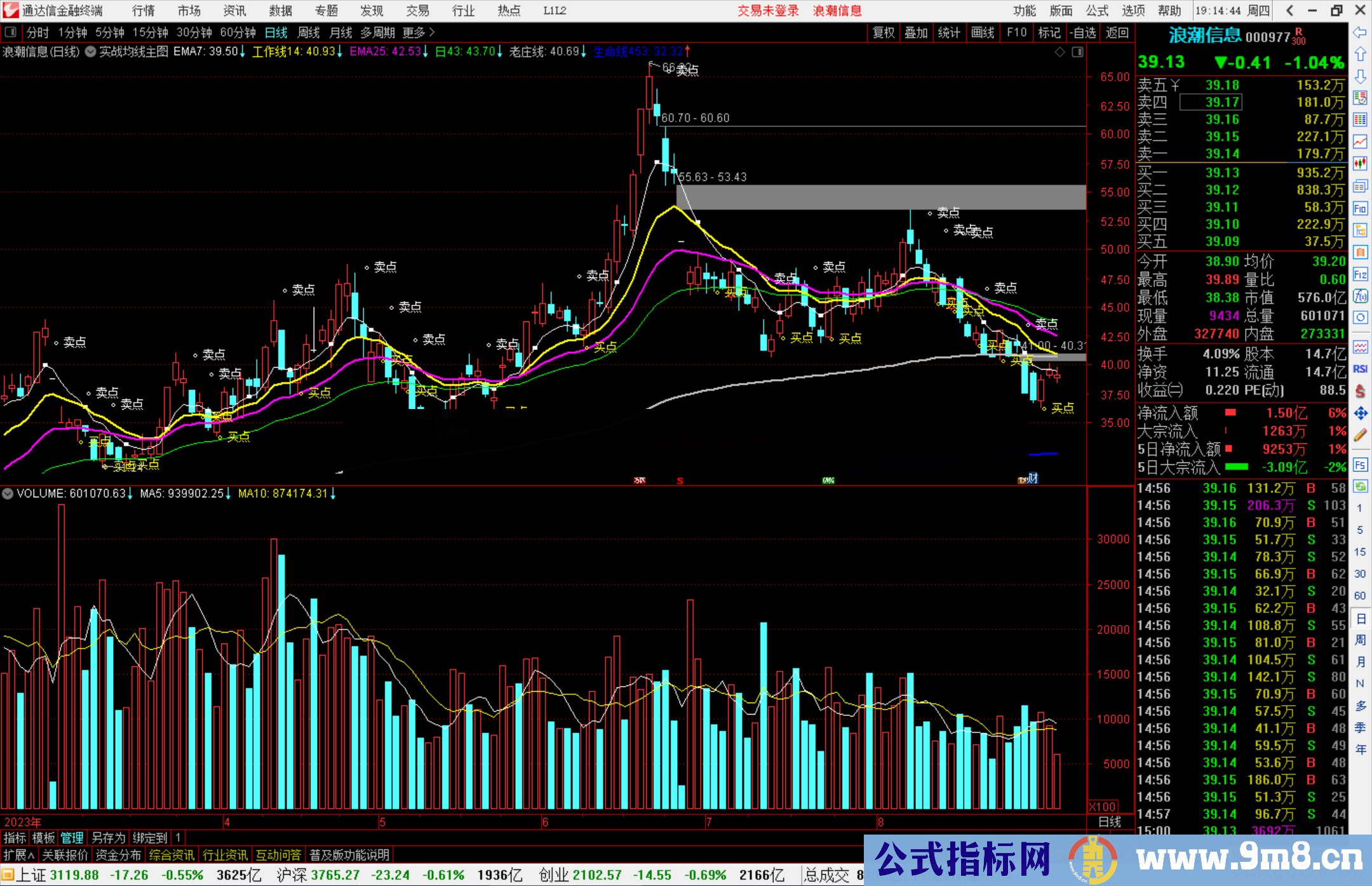Open the 行情 menu

144,10
